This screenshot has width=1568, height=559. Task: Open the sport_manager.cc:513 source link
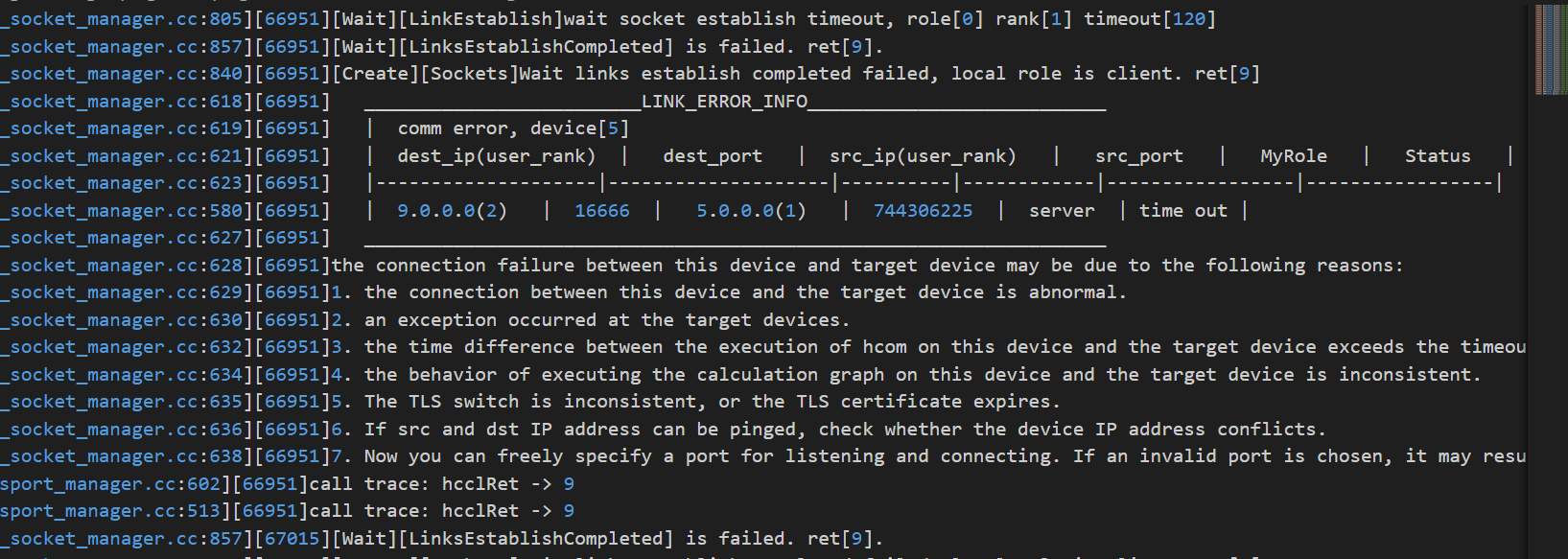[110, 511]
